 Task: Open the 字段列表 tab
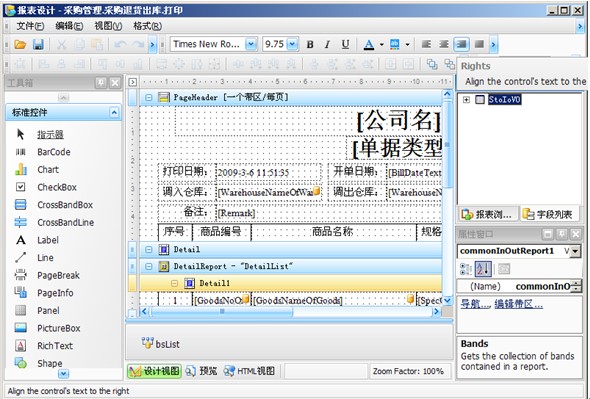pos(548,215)
